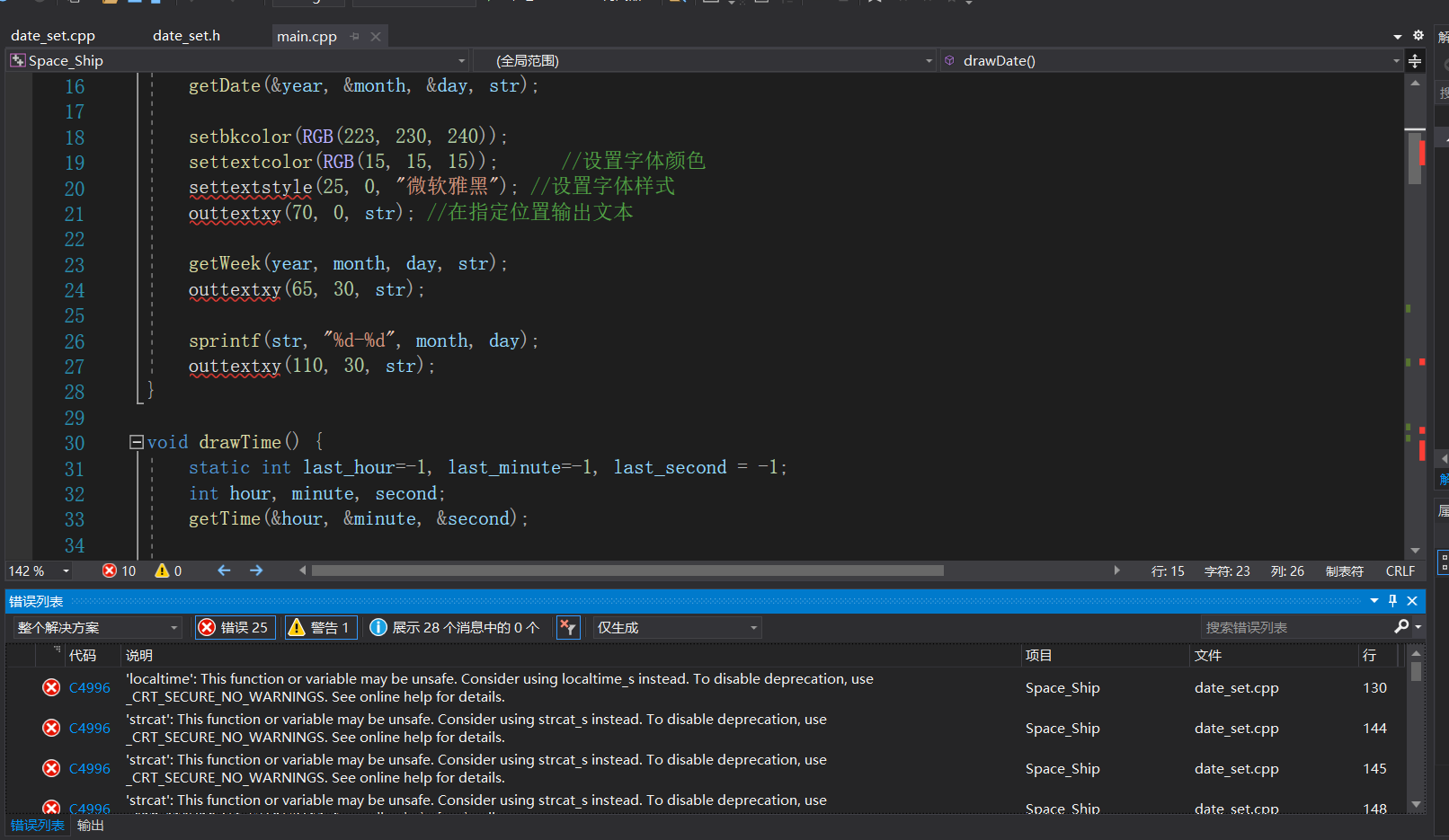The image size is (1449, 840).
Task: Toggle the 警告 1 filter button
Action: 320,627
